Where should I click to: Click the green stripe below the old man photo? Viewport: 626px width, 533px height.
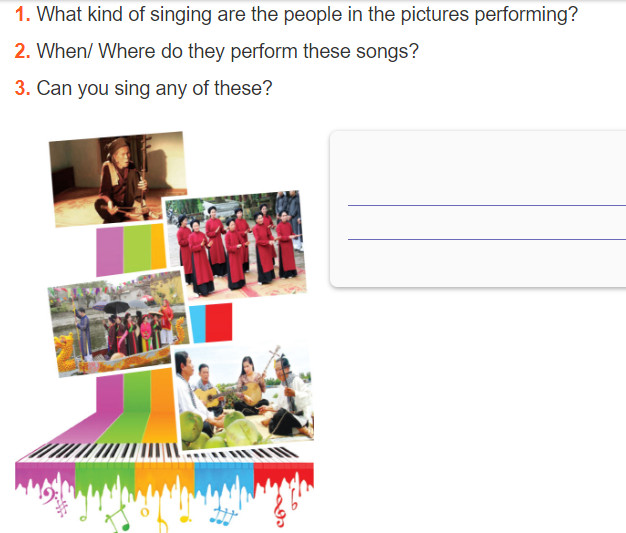138,248
